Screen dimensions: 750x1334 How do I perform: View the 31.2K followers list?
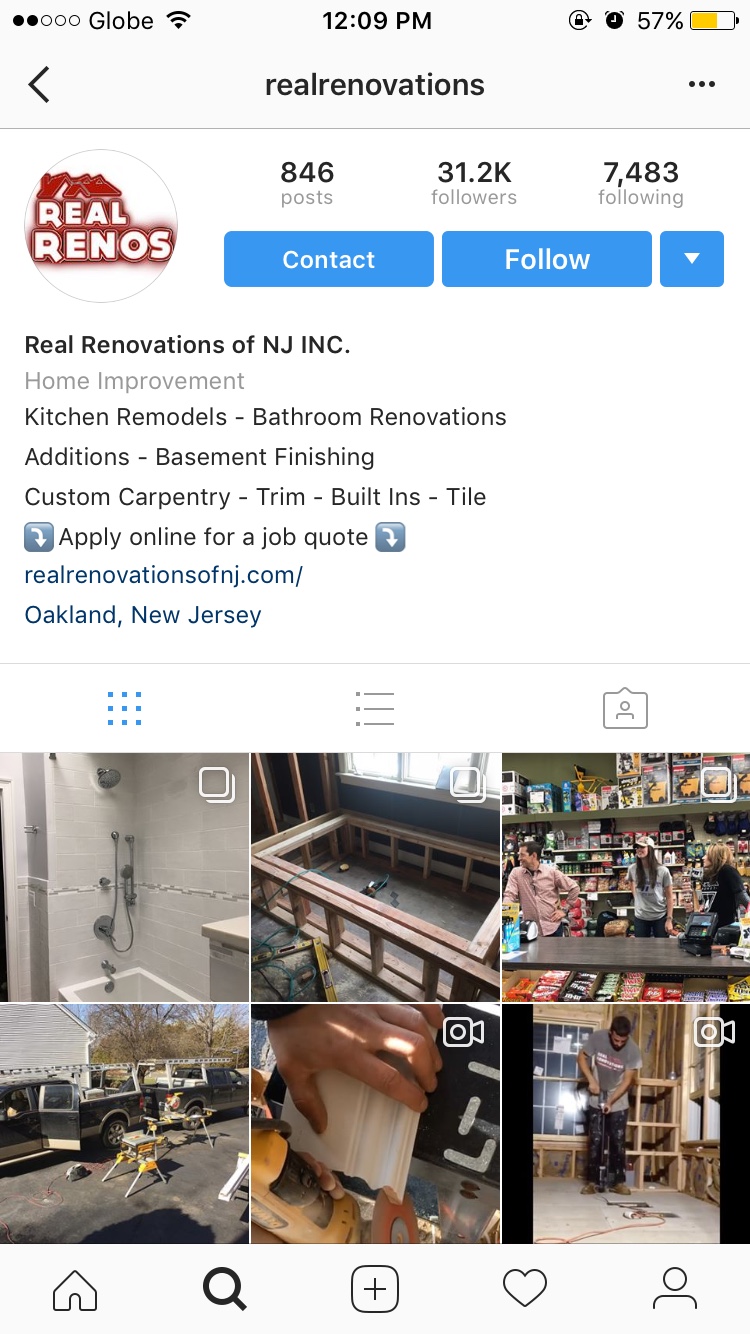click(474, 183)
